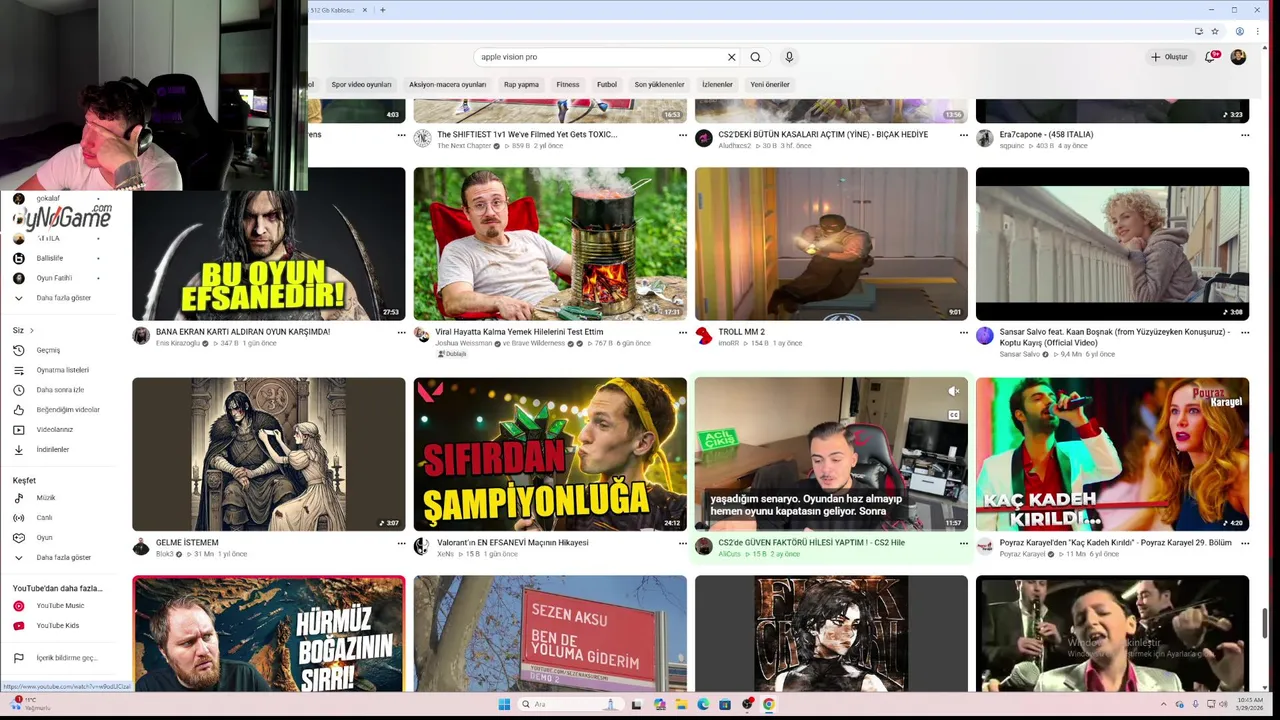Click the Poyraz Karayel channel avatar
Image resolution: width=1280 pixels, height=720 pixels.
tap(985, 547)
